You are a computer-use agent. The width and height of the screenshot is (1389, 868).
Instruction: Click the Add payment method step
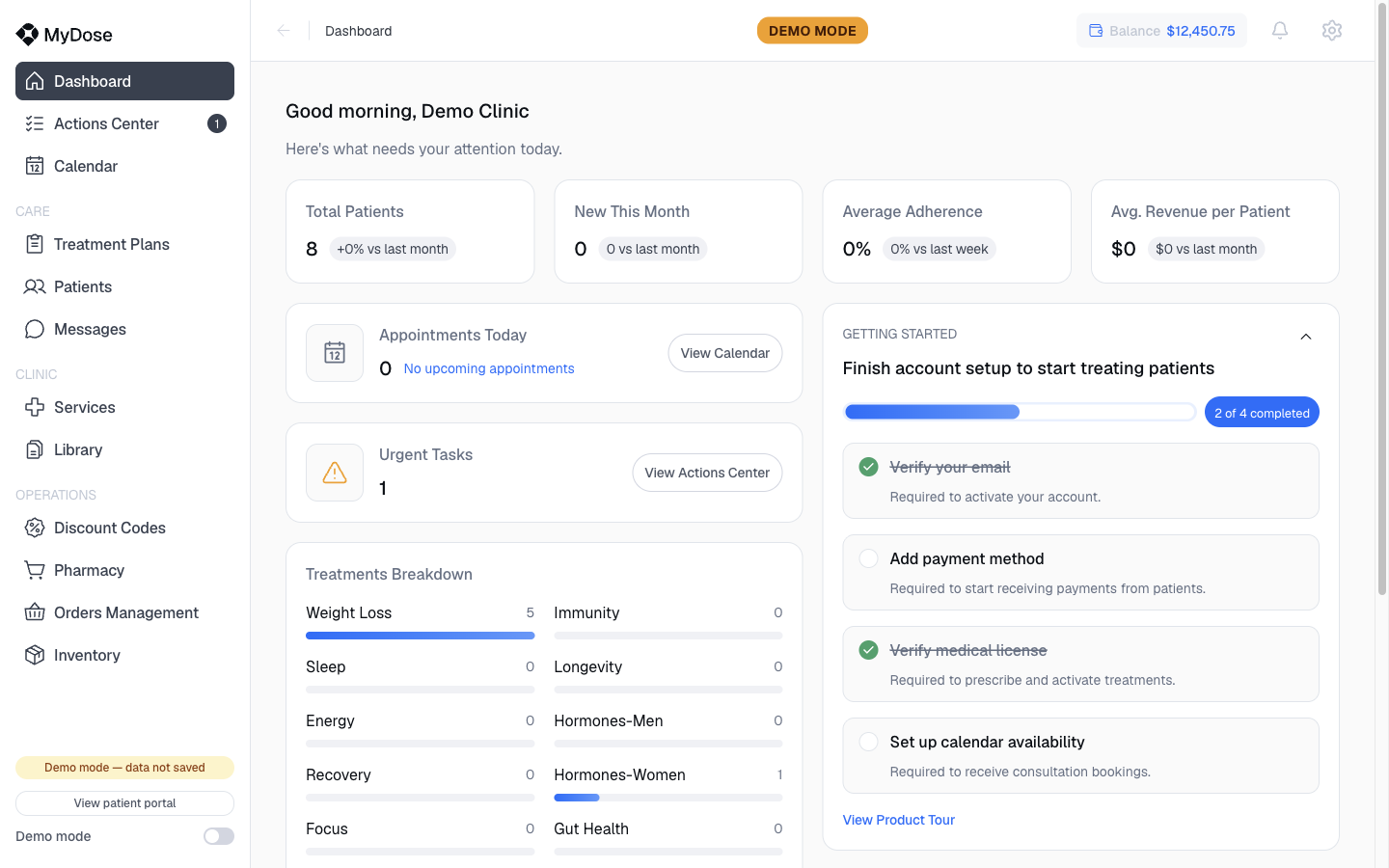click(x=1080, y=573)
